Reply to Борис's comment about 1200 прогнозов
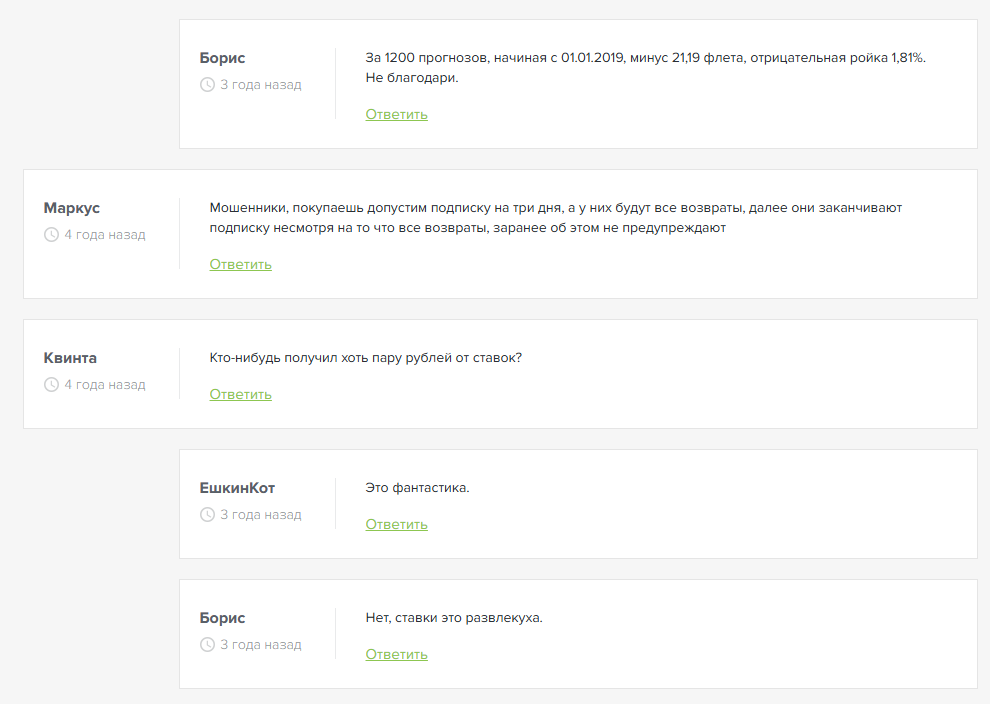Viewport: 990px width, 704px height. coord(396,114)
